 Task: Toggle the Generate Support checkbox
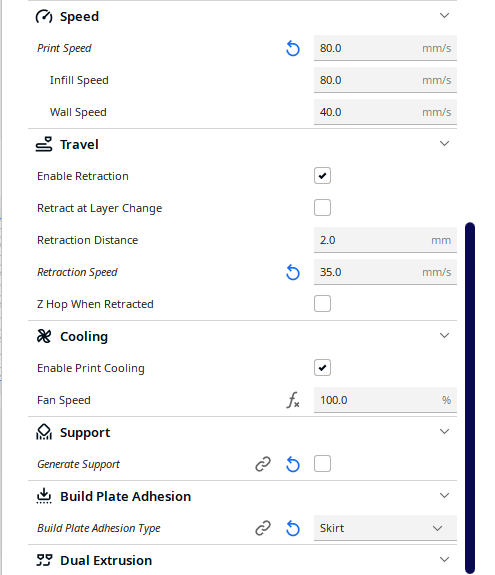(x=322, y=464)
